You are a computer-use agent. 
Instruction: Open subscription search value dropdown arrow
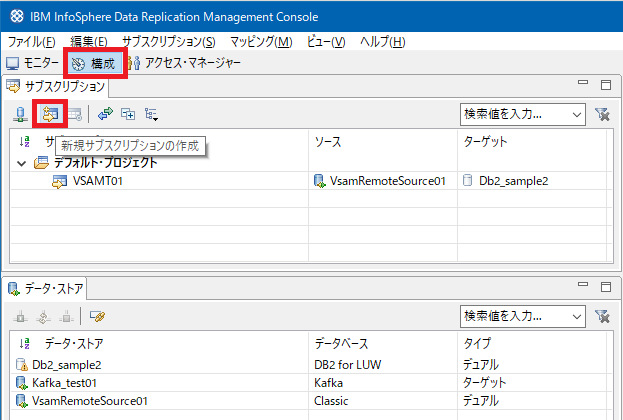tap(577, 115)
